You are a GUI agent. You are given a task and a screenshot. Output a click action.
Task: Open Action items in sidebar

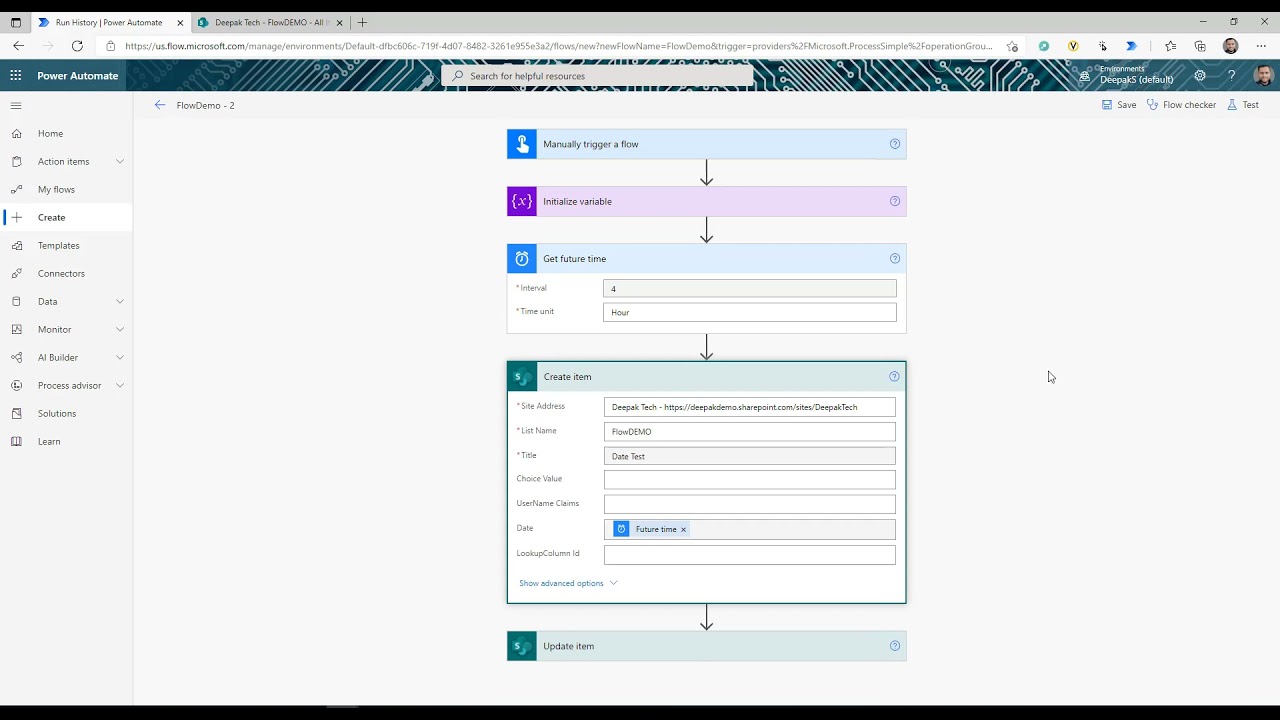tap(63, 161)
